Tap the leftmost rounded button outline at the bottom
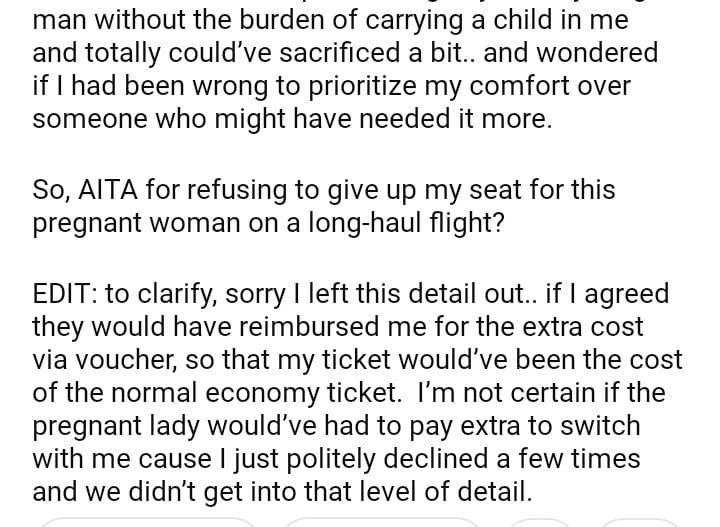This screenshot has width=720, height=527. point(148,522)
